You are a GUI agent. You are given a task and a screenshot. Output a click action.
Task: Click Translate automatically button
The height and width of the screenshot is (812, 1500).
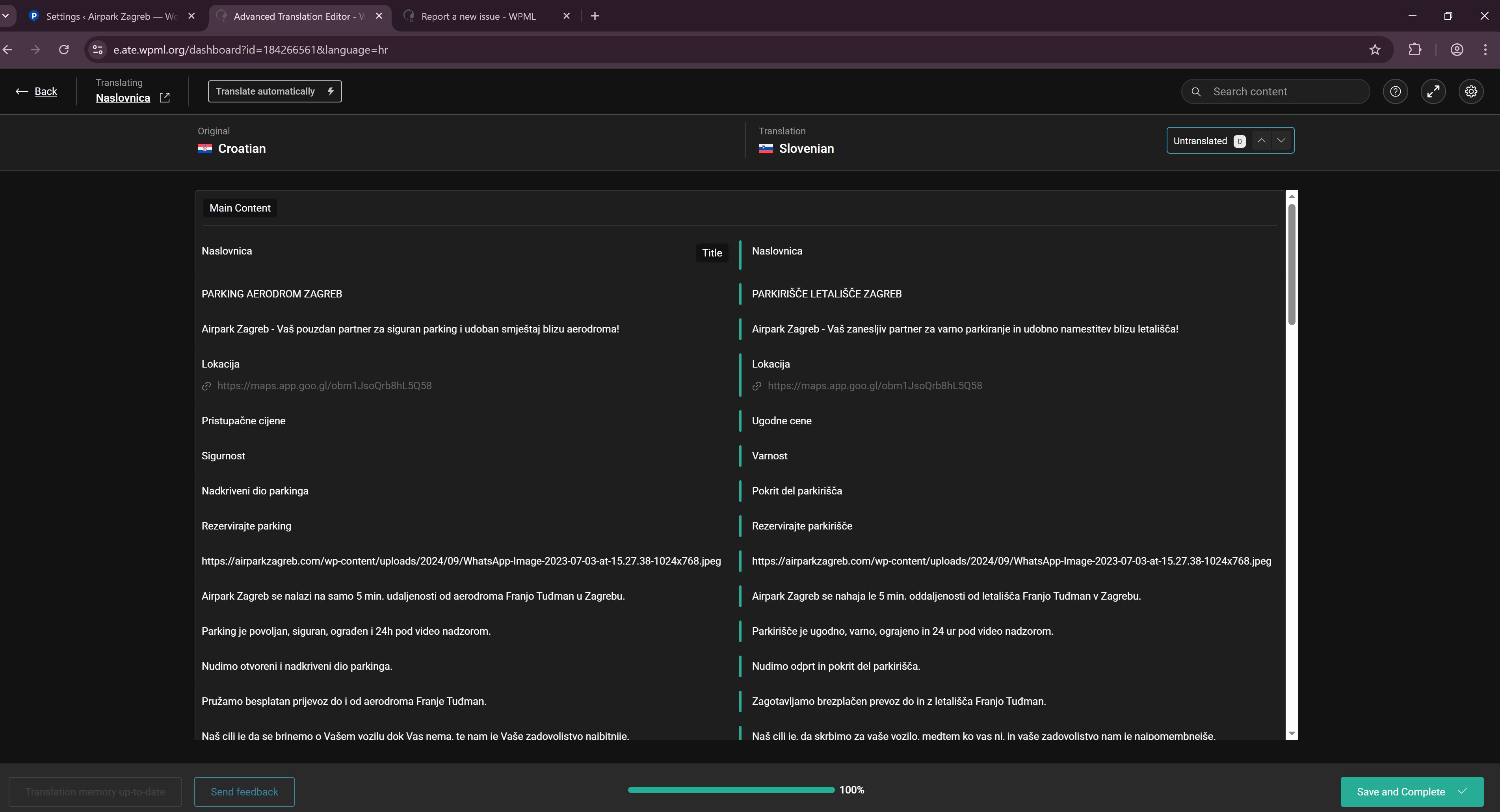(x=274, y=91)
